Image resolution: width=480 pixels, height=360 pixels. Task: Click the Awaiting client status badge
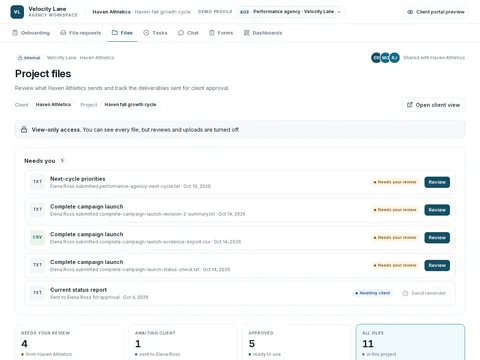click(372, 293)
